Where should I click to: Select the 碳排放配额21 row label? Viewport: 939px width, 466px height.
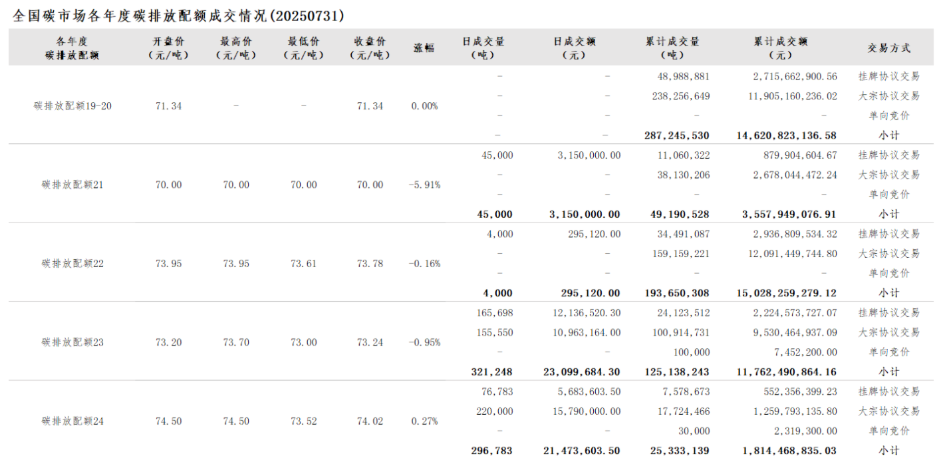click(72, 184)
